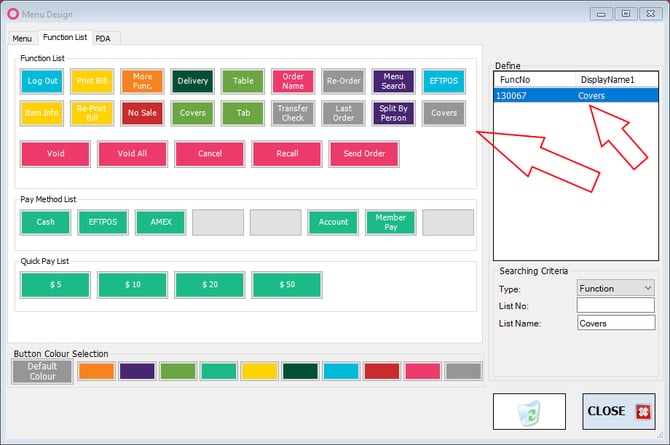Viewport: 670px width, 445px height.
Task: Select the cyan blue colour swatch
Action: (341, 371)
